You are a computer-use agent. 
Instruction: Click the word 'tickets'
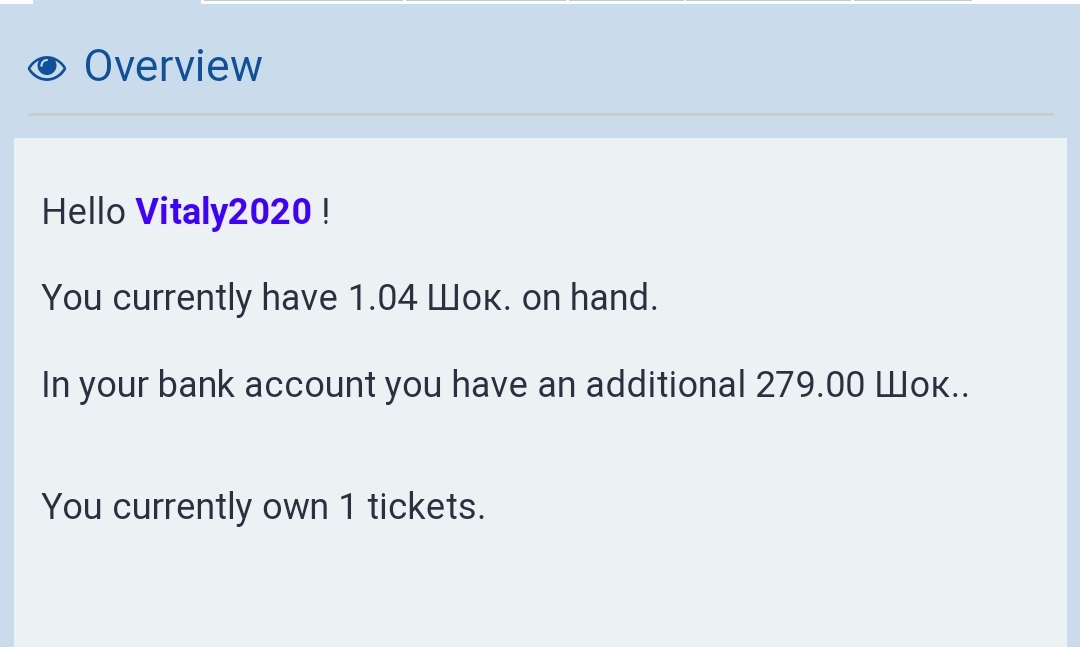(x=425, y=507)
